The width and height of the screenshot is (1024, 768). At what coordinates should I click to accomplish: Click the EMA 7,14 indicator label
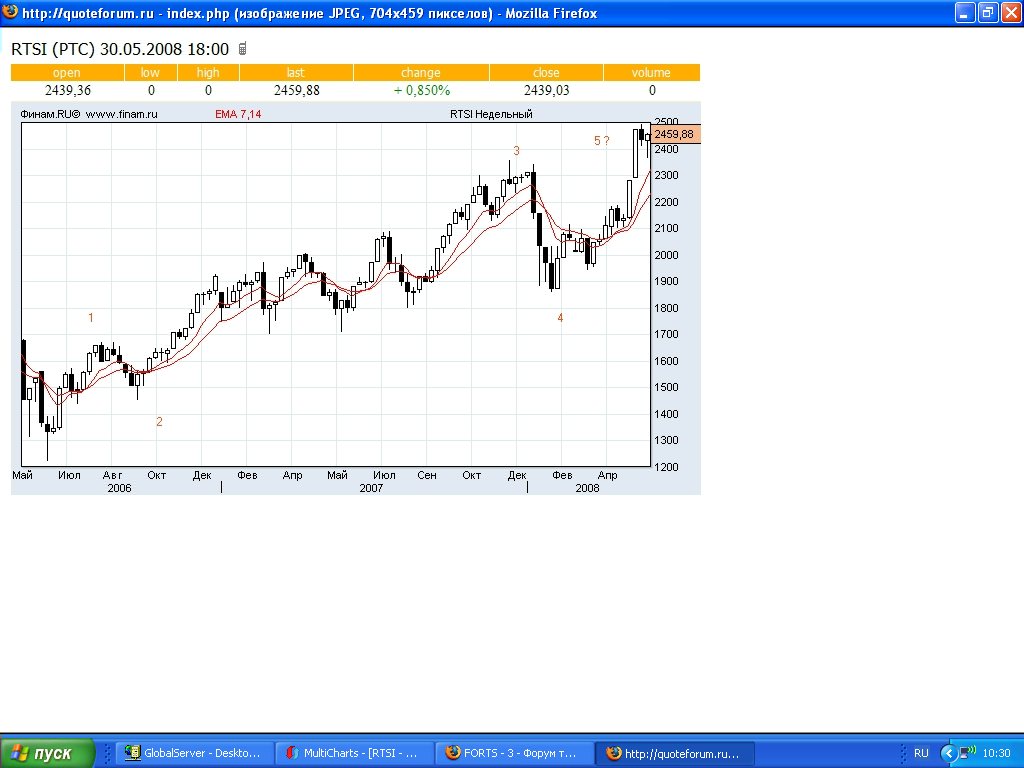click(x=238, y=114)
